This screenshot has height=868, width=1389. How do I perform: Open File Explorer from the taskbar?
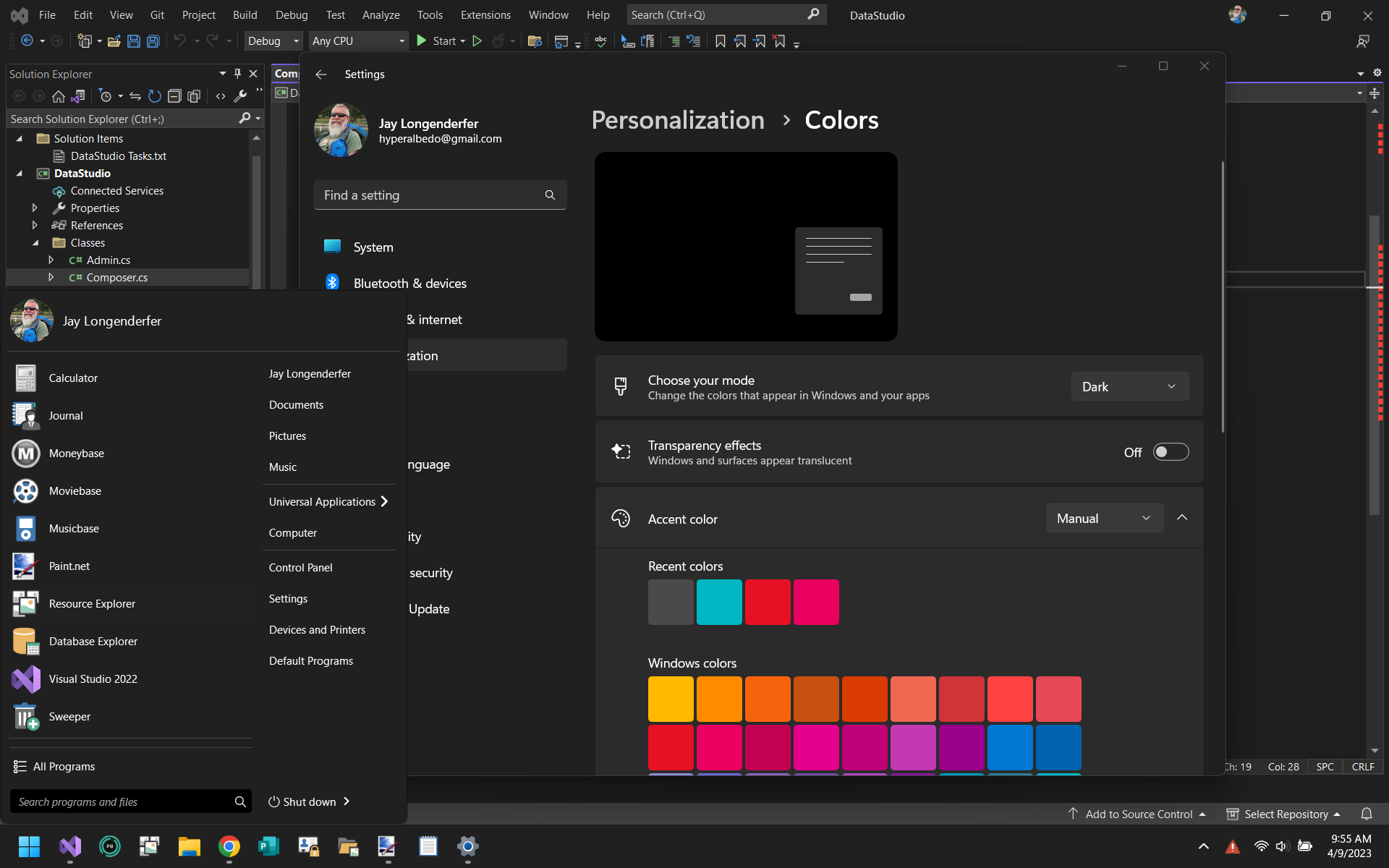pos(190,846)
